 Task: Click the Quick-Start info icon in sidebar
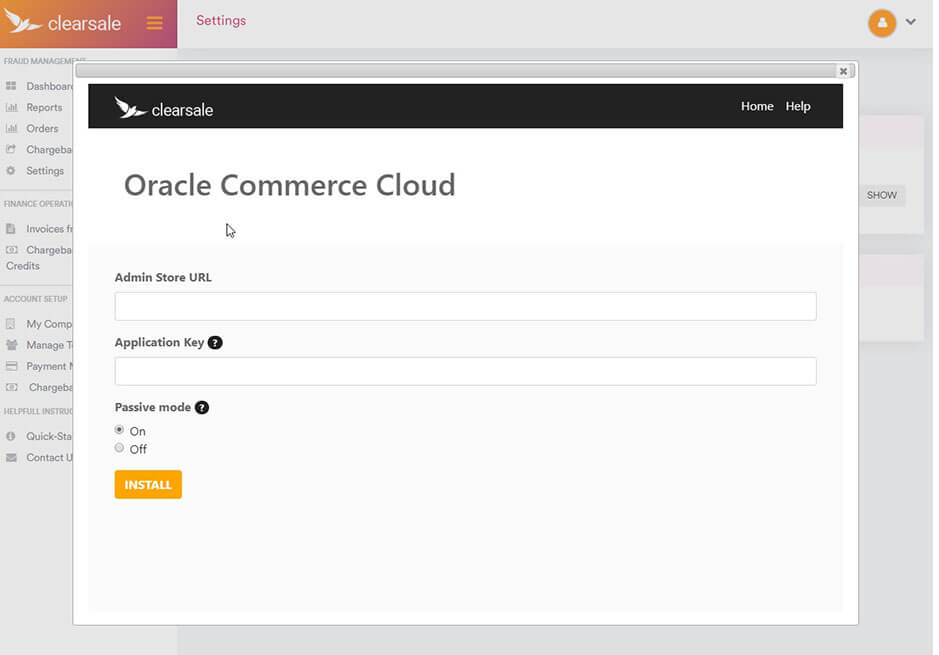point(11,436)
